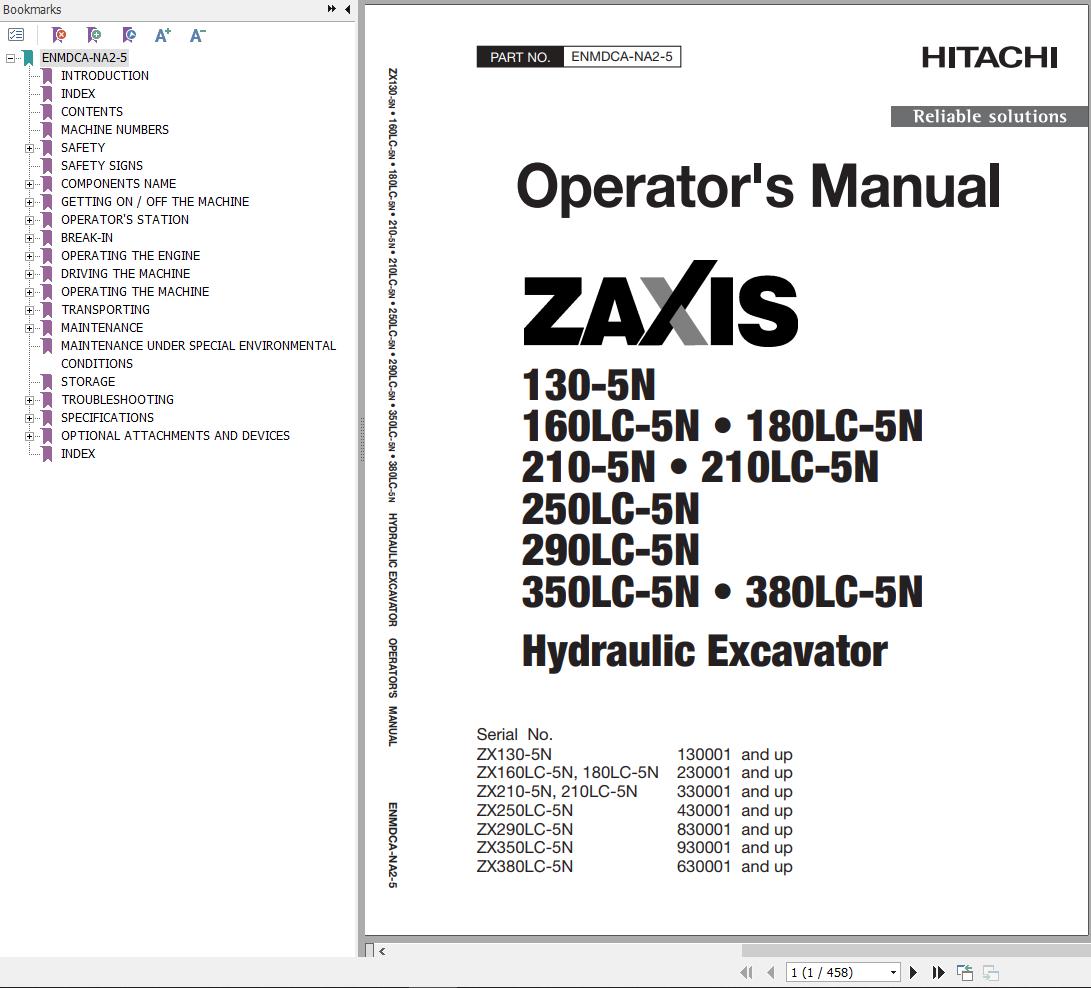
Task: Click the Operator's Manual title
Action: pyautogui.click(x=758, y=186)
